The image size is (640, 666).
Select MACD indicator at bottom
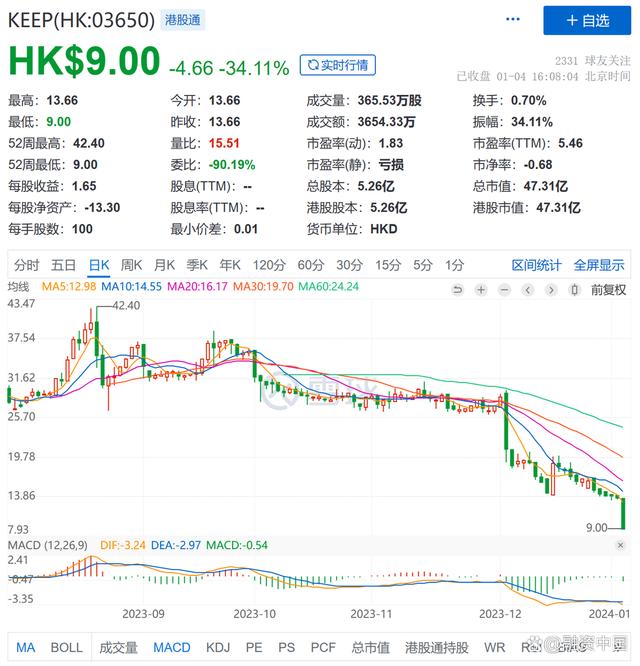pos(172,647)
